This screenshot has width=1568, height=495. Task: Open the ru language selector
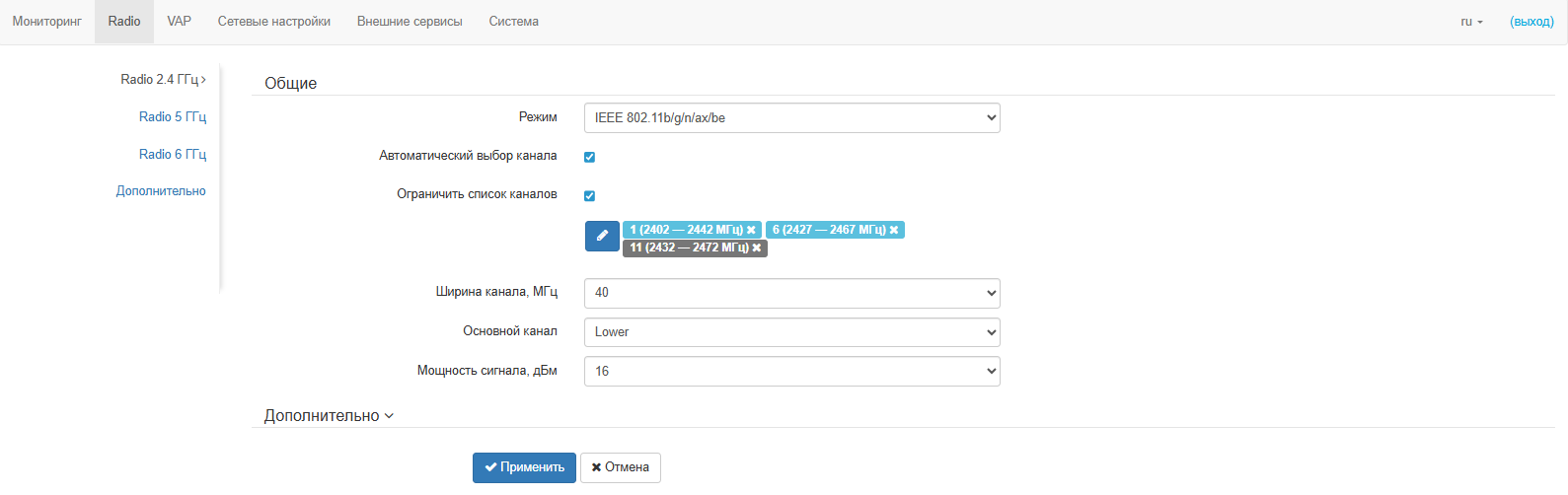pyautogui.click(x=1471, y=22)
